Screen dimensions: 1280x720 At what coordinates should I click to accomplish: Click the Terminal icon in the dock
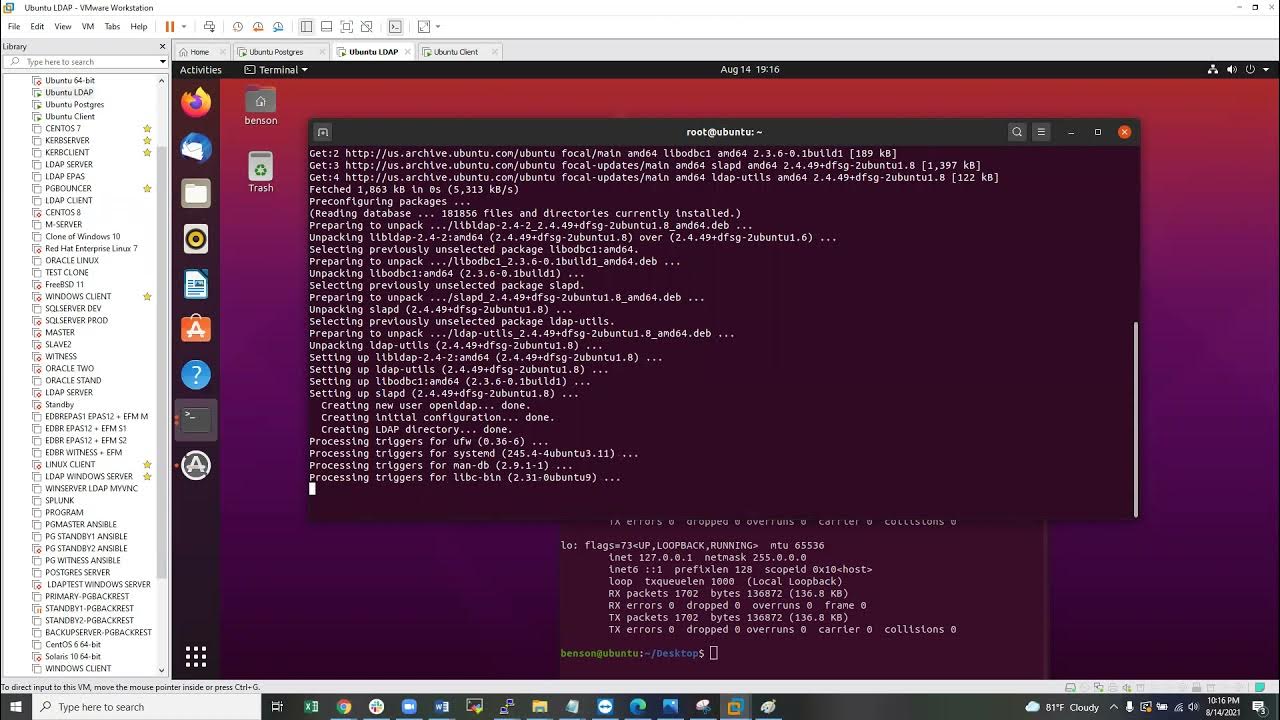tap(196, 420)
